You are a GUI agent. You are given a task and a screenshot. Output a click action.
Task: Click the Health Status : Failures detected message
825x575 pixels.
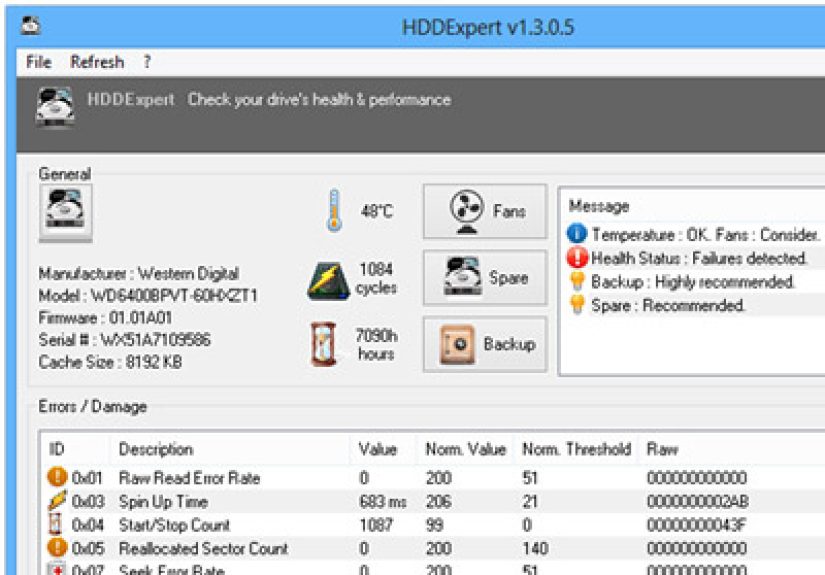pos(699,258)
